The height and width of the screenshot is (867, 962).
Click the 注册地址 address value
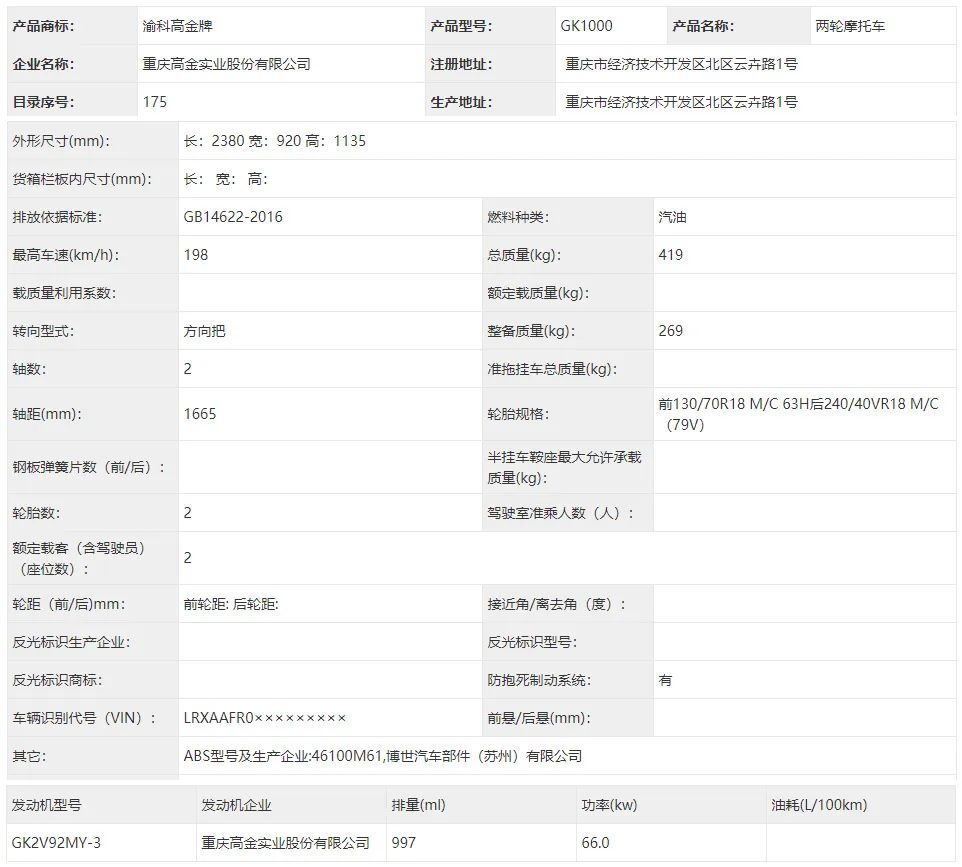coord(681,64)
